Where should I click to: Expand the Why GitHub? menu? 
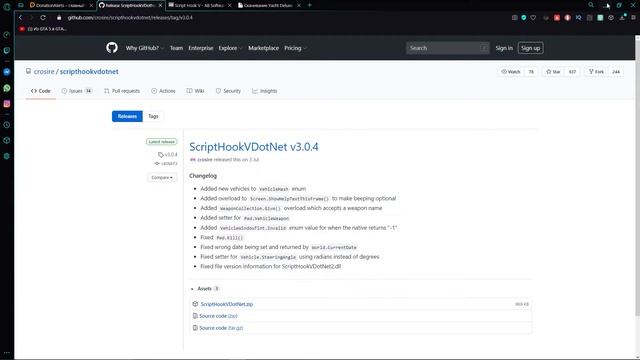click(144, 48)
